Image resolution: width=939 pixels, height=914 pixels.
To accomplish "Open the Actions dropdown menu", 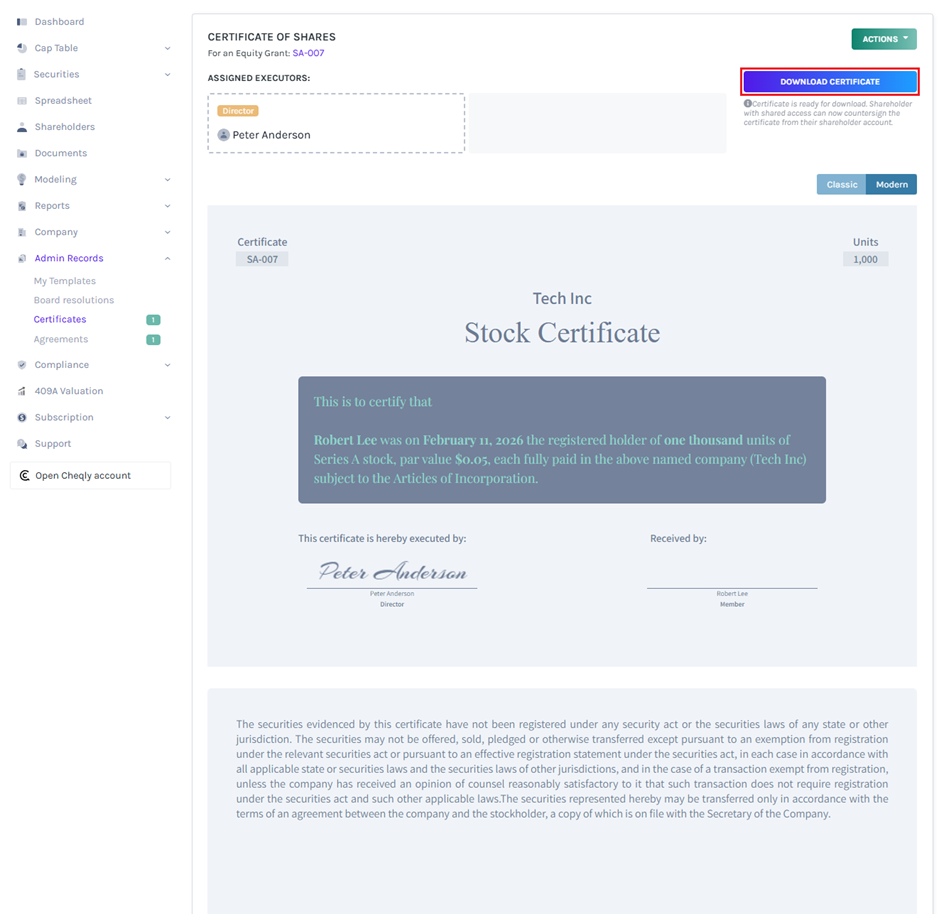I will click(x=883, y=38).
